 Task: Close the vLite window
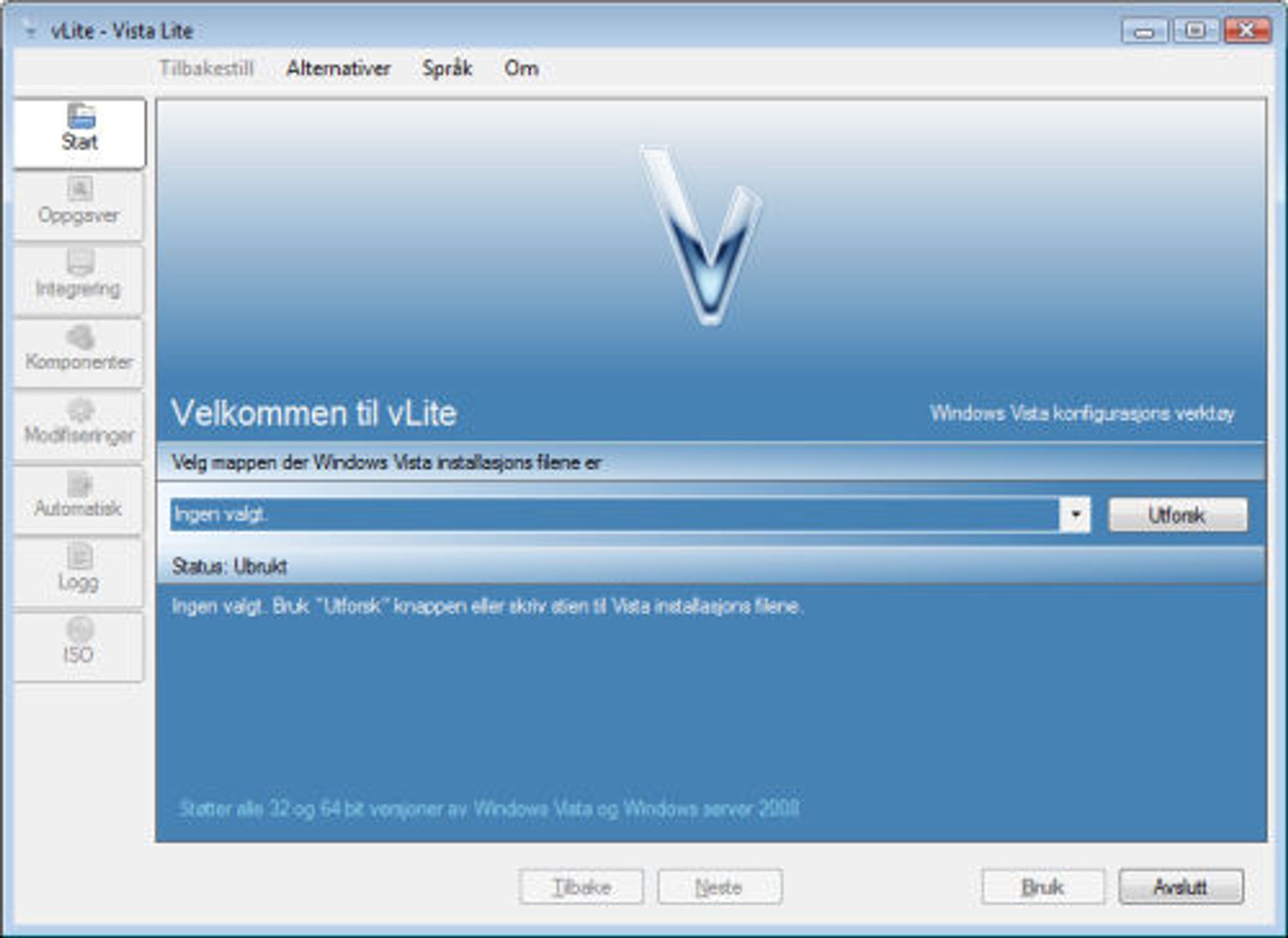point(1247,31)
